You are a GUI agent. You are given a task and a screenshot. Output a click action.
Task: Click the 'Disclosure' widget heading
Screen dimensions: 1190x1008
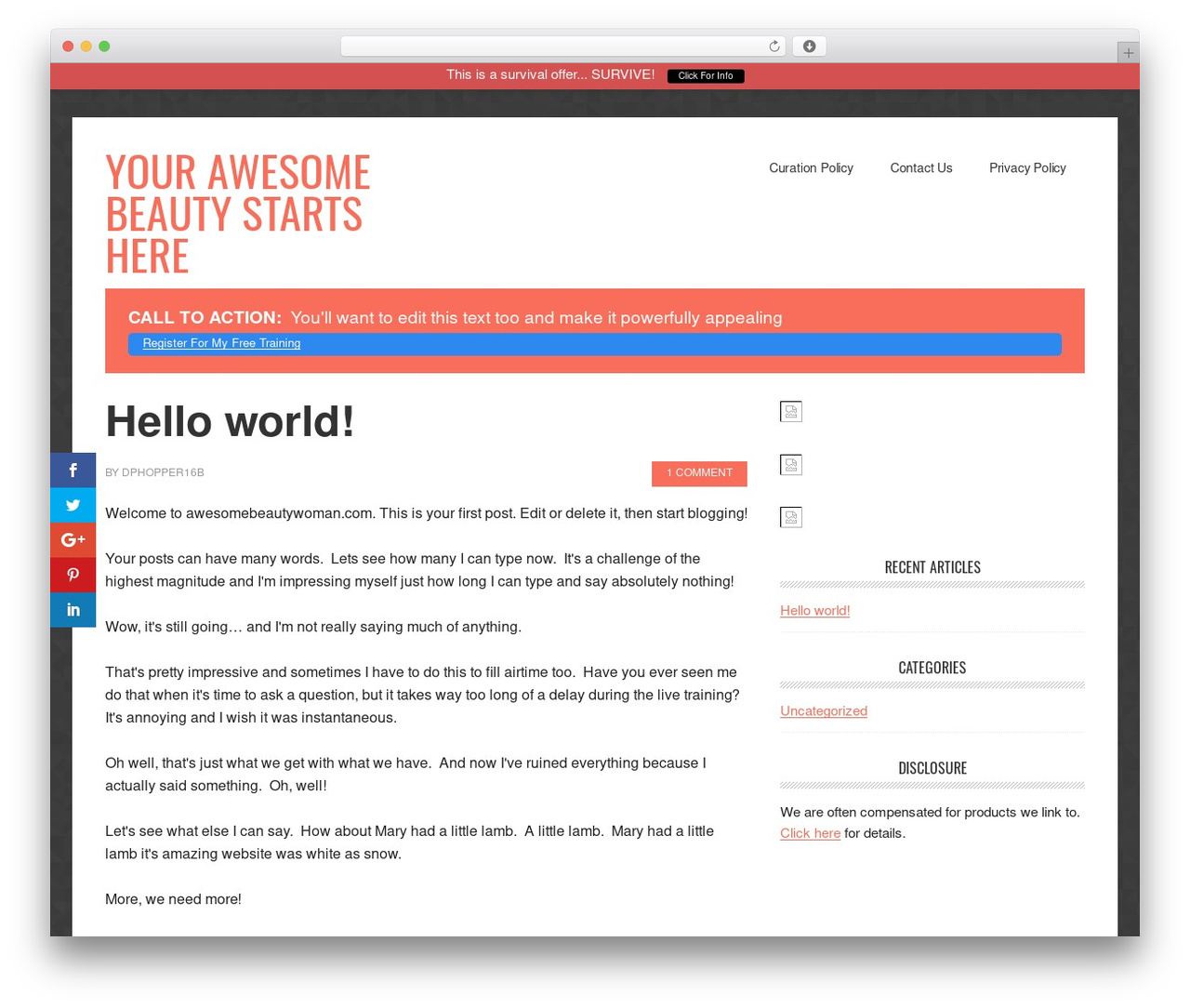tap(932, 768)
